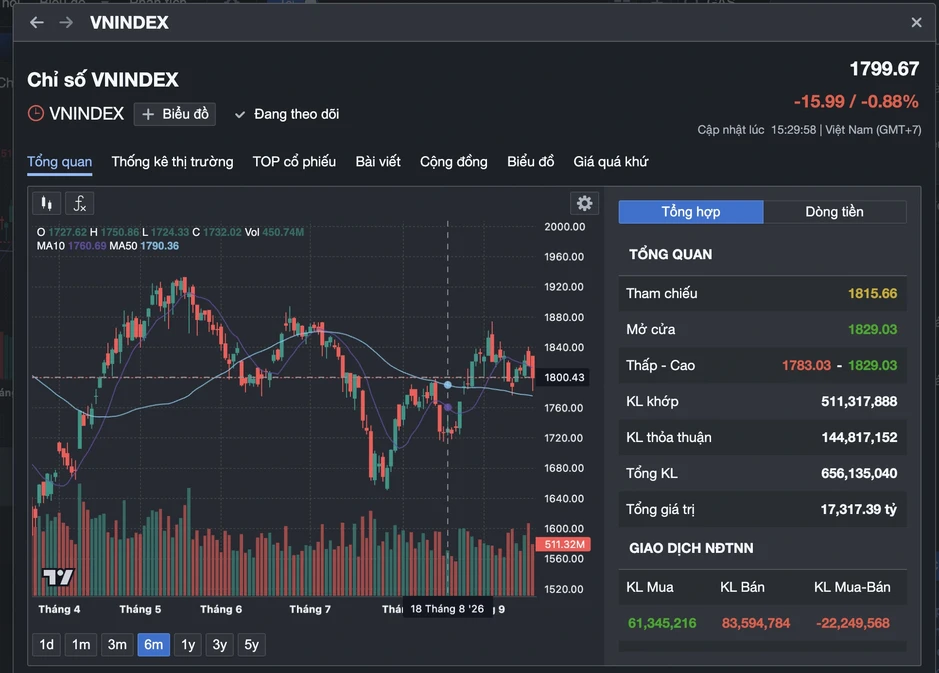Select the 6m chart range
This screenshot has height=673, width=939.
(x=153, y=645)
